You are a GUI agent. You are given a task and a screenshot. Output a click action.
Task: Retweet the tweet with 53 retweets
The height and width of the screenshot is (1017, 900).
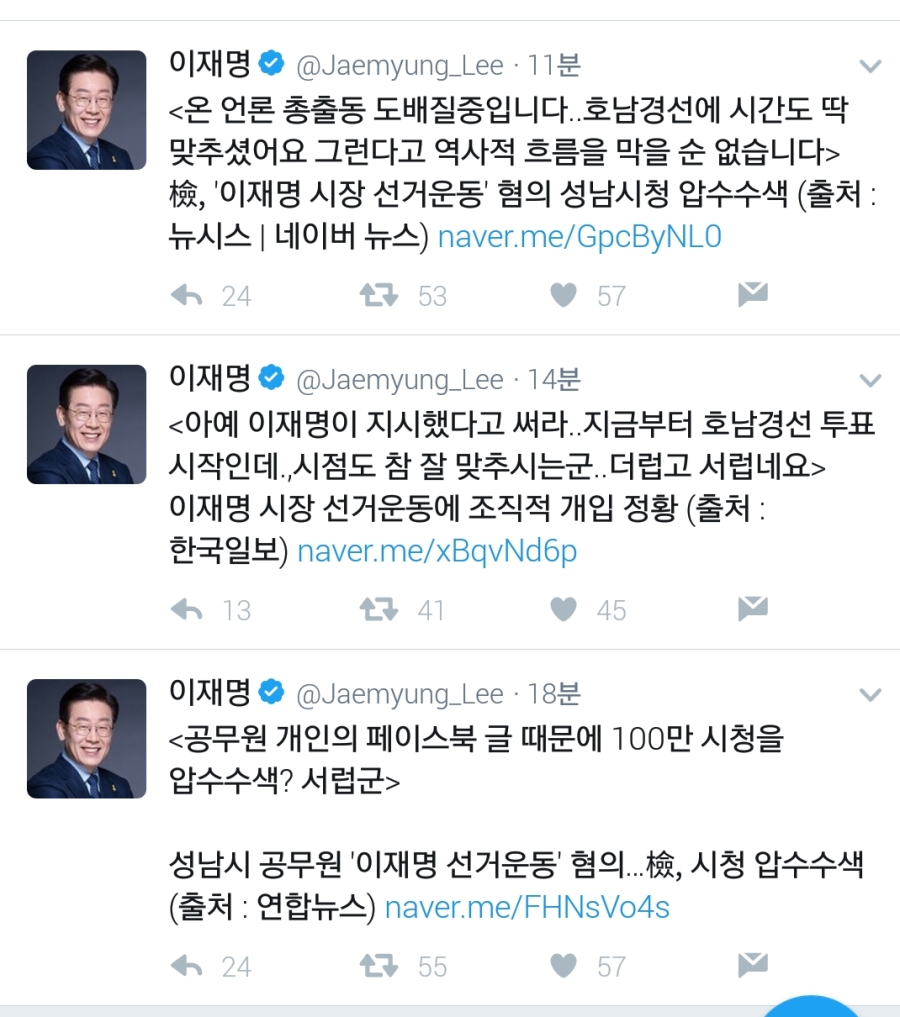tap(379, 296)
